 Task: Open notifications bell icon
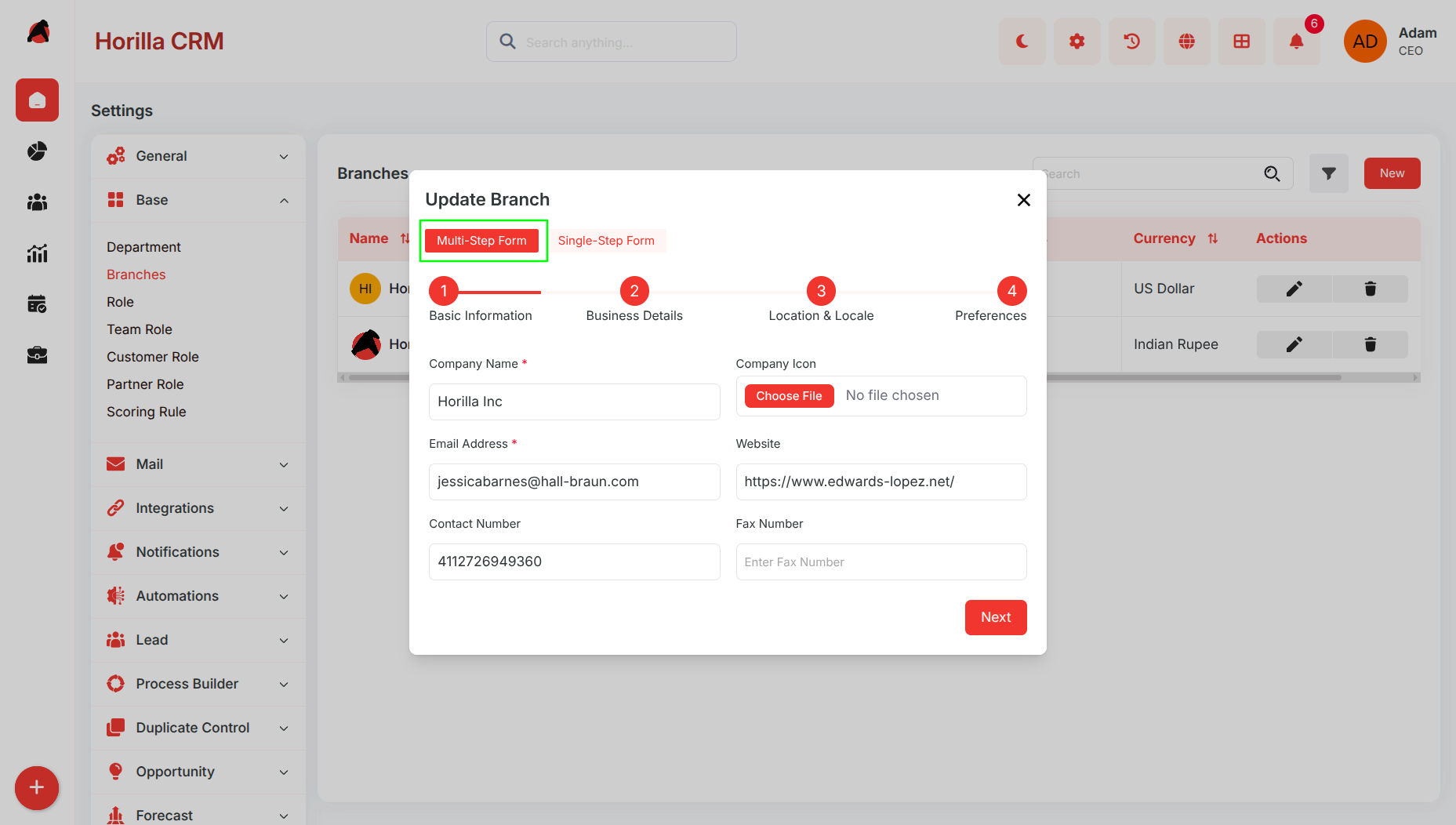click(1296, 42)
